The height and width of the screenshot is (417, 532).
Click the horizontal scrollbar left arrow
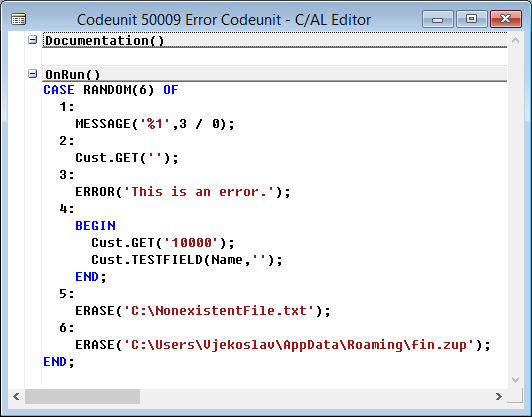[x=16, y=396]
